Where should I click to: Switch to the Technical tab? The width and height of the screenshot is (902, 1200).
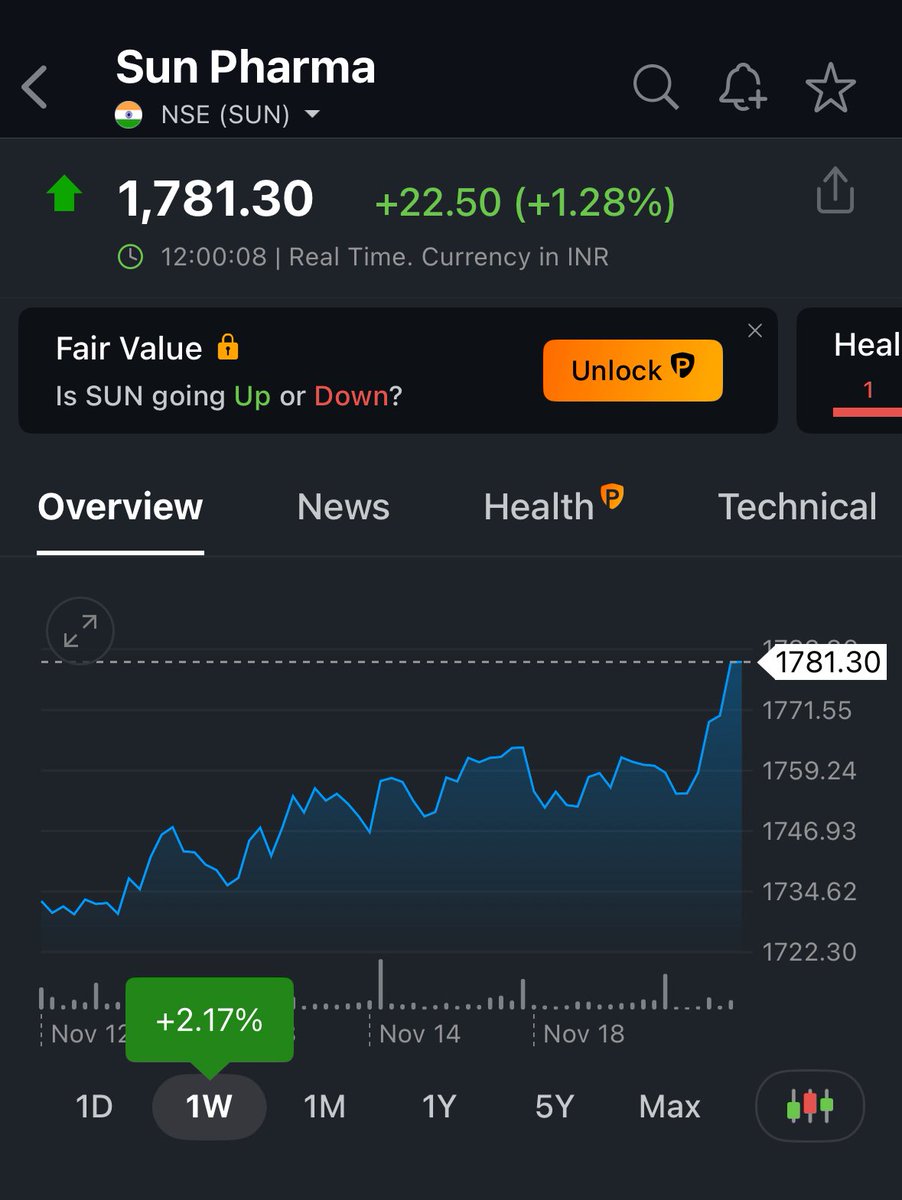797,507
